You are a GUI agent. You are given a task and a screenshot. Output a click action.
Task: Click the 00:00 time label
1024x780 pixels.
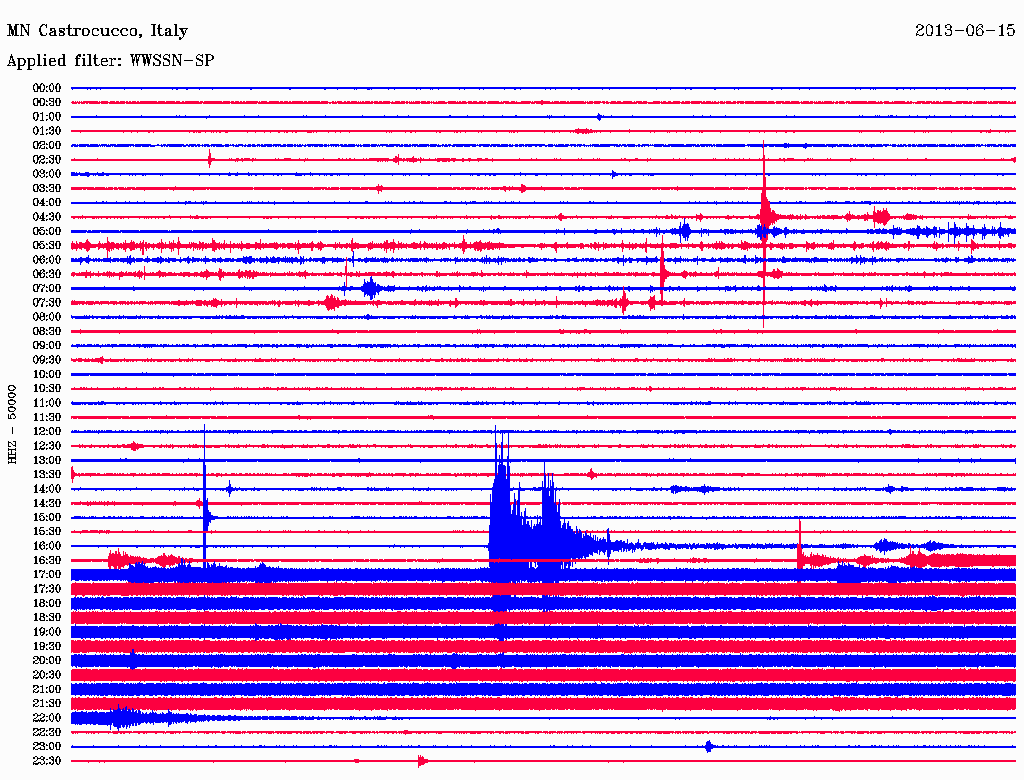(47, 88)
